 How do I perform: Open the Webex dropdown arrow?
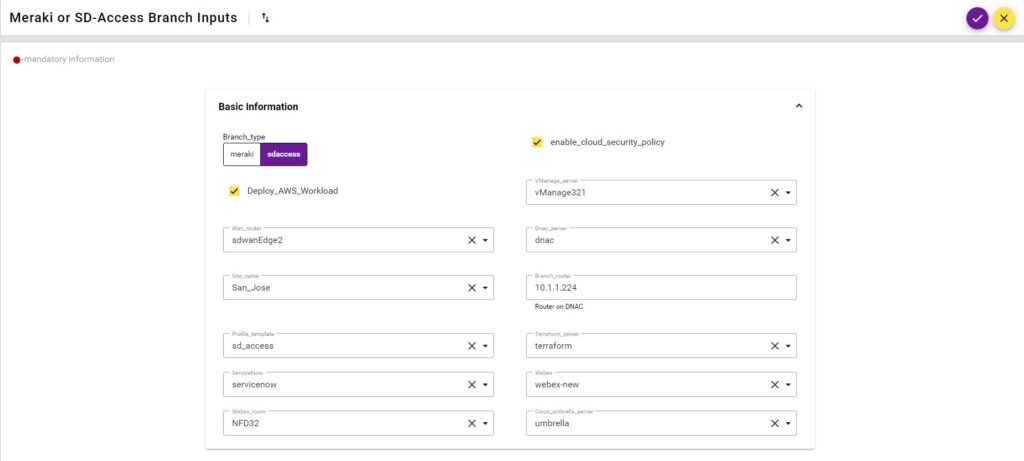788,385
